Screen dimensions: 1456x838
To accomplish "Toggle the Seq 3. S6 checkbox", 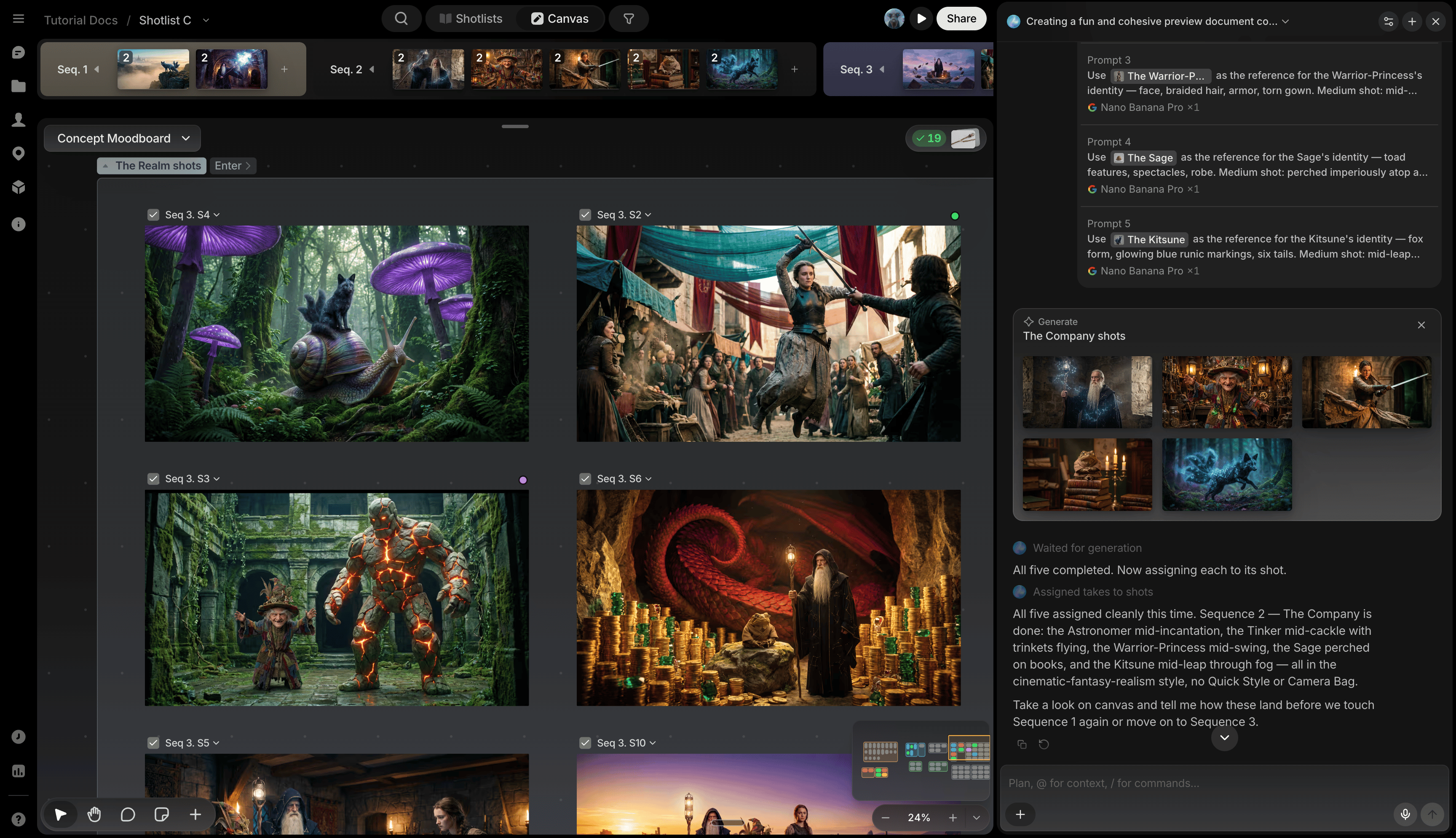I will [585, 479].
